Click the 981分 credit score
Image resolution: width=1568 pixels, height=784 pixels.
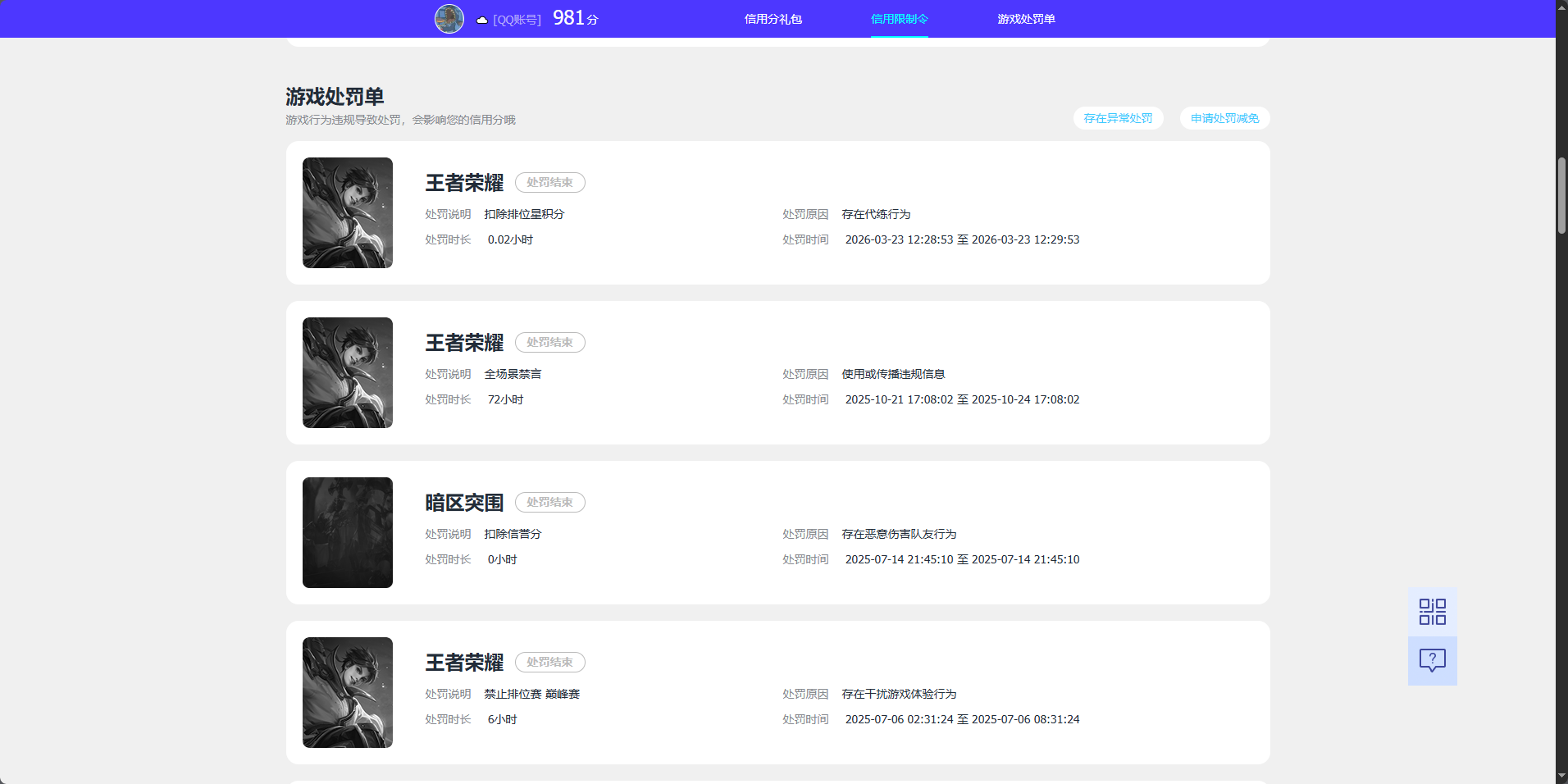click(x=575, y=17)
